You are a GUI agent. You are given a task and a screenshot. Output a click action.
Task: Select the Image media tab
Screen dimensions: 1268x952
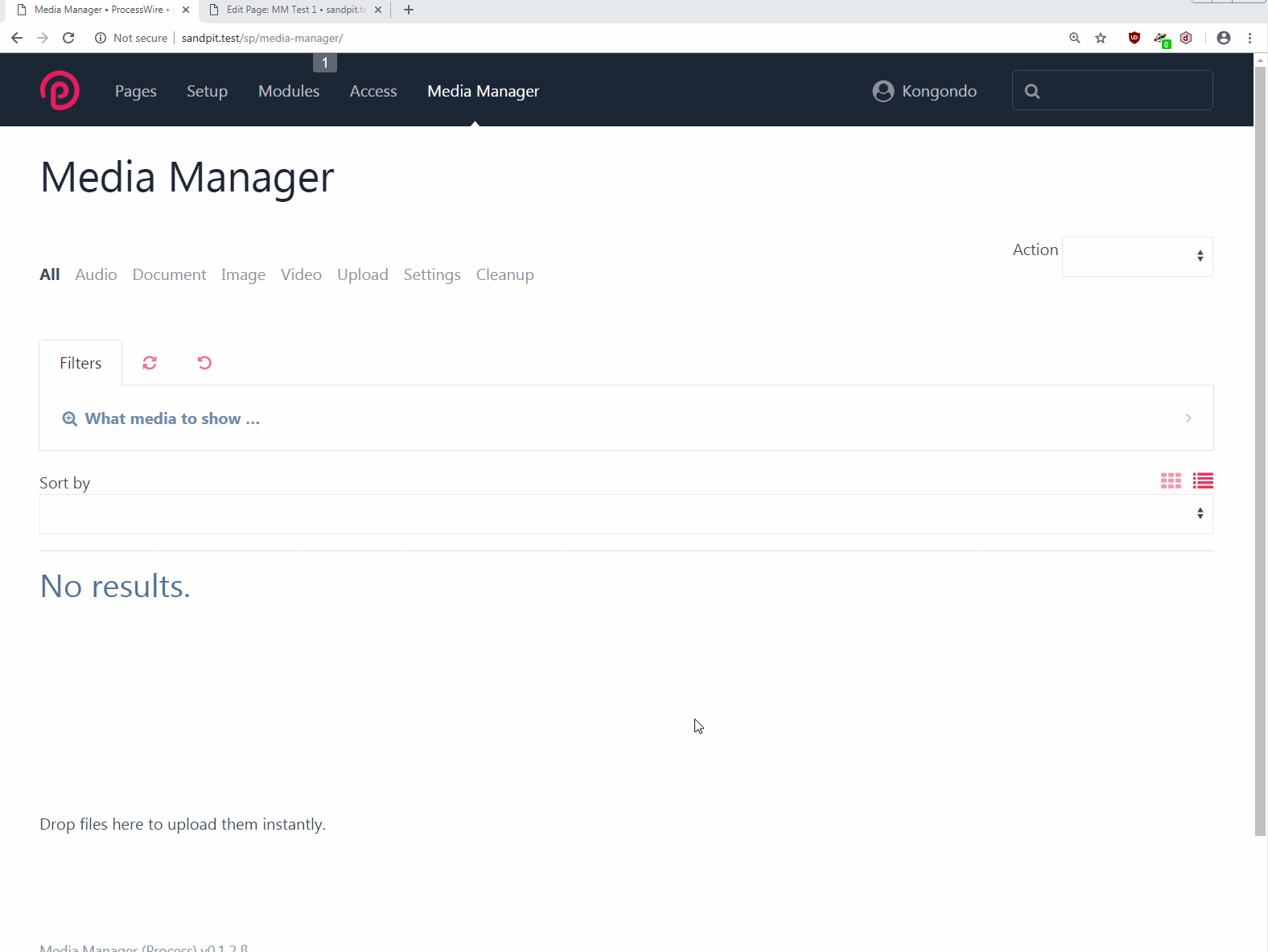click(x=243, y=275)
